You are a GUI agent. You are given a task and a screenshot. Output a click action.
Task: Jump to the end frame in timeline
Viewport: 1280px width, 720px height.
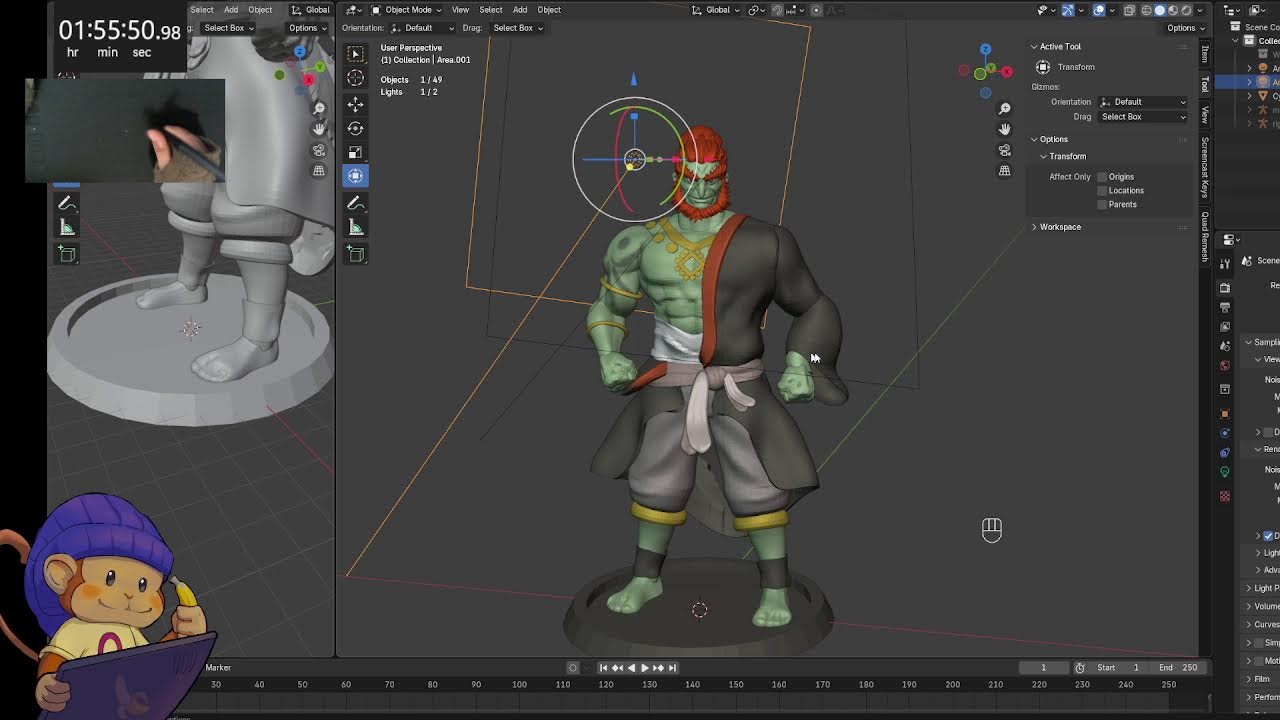(x=672, y=668)
